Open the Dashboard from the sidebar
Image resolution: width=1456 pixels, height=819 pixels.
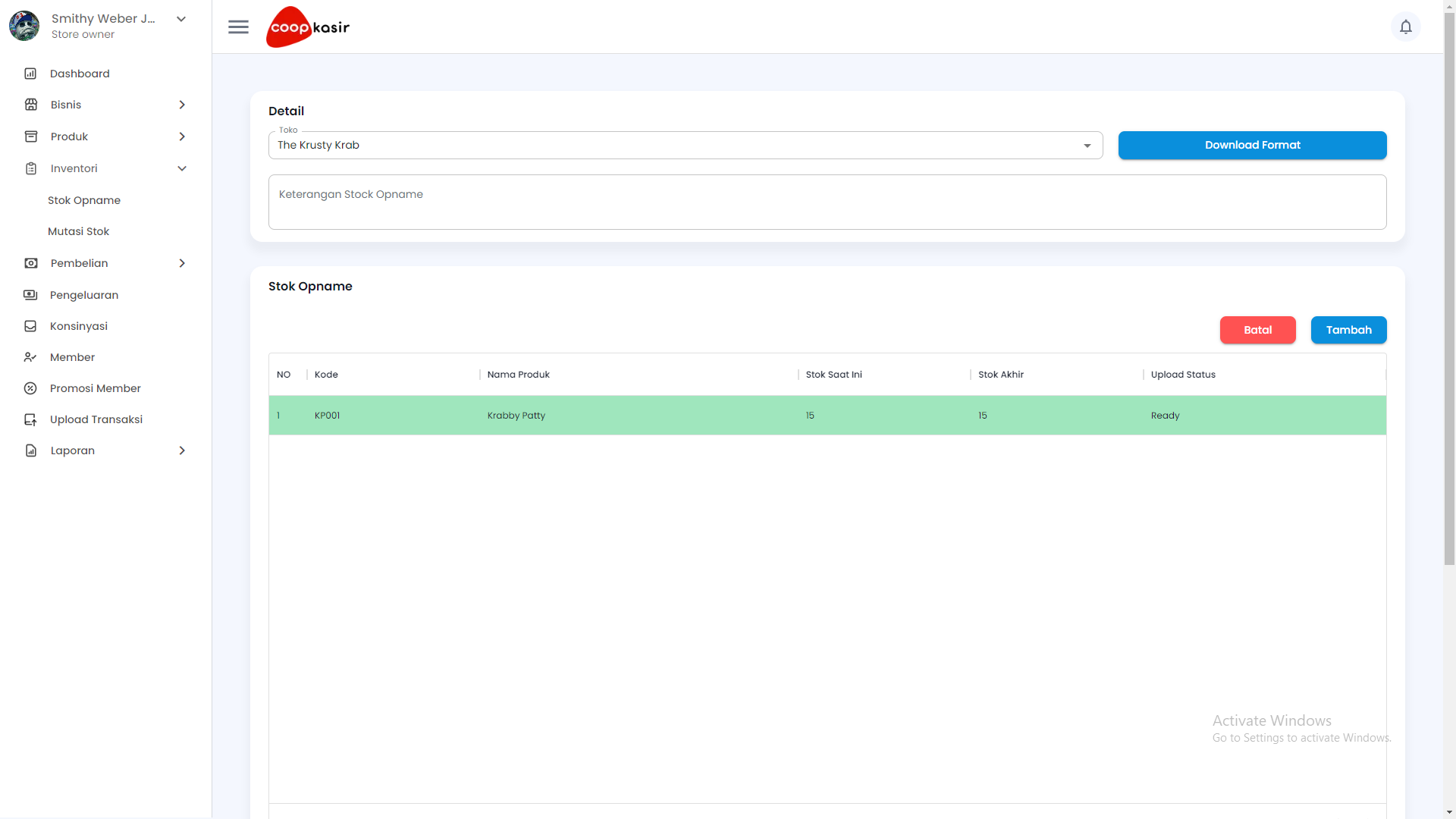[30, 73]
